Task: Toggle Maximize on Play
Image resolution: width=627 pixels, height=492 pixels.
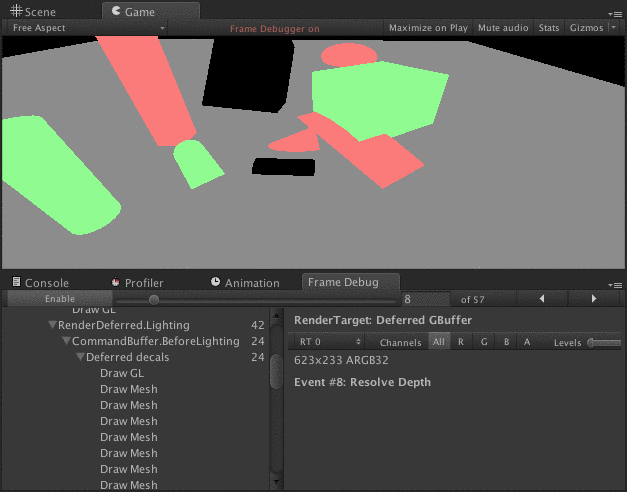Action: [428, 28]
